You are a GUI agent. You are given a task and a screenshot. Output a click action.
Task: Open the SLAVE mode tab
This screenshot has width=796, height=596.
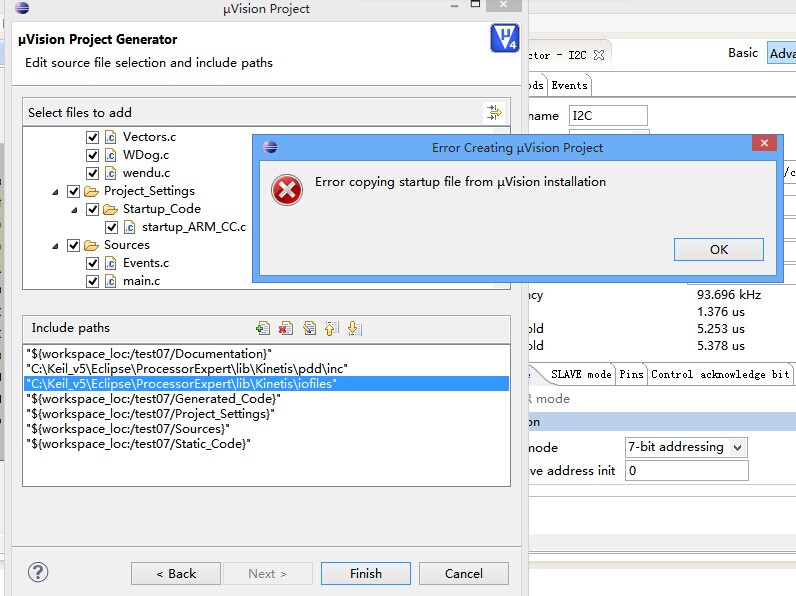click(x=581, y=375)
